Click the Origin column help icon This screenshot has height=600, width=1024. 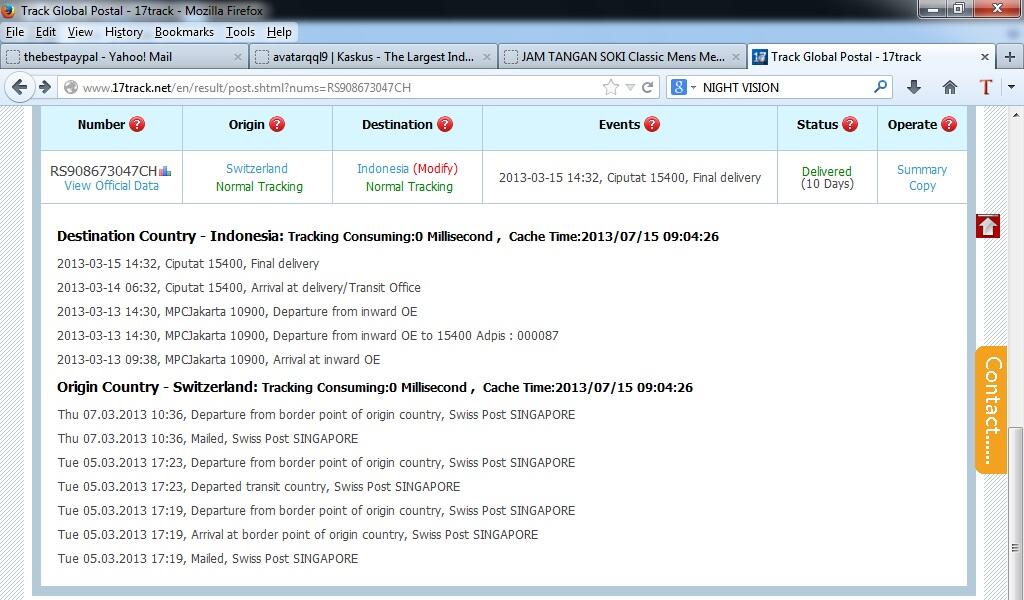coord(277,124)
